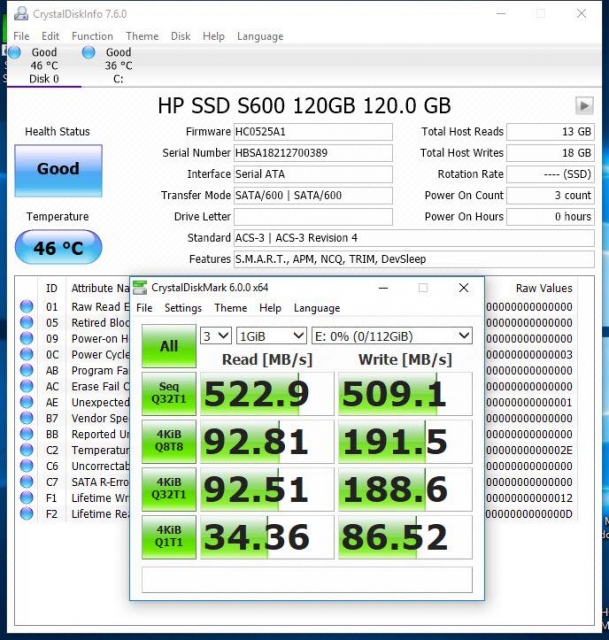609x640 pixels.
Task: Close the CrystalDiskMark window
Action: pyautogui.click(x=464, y=288)
